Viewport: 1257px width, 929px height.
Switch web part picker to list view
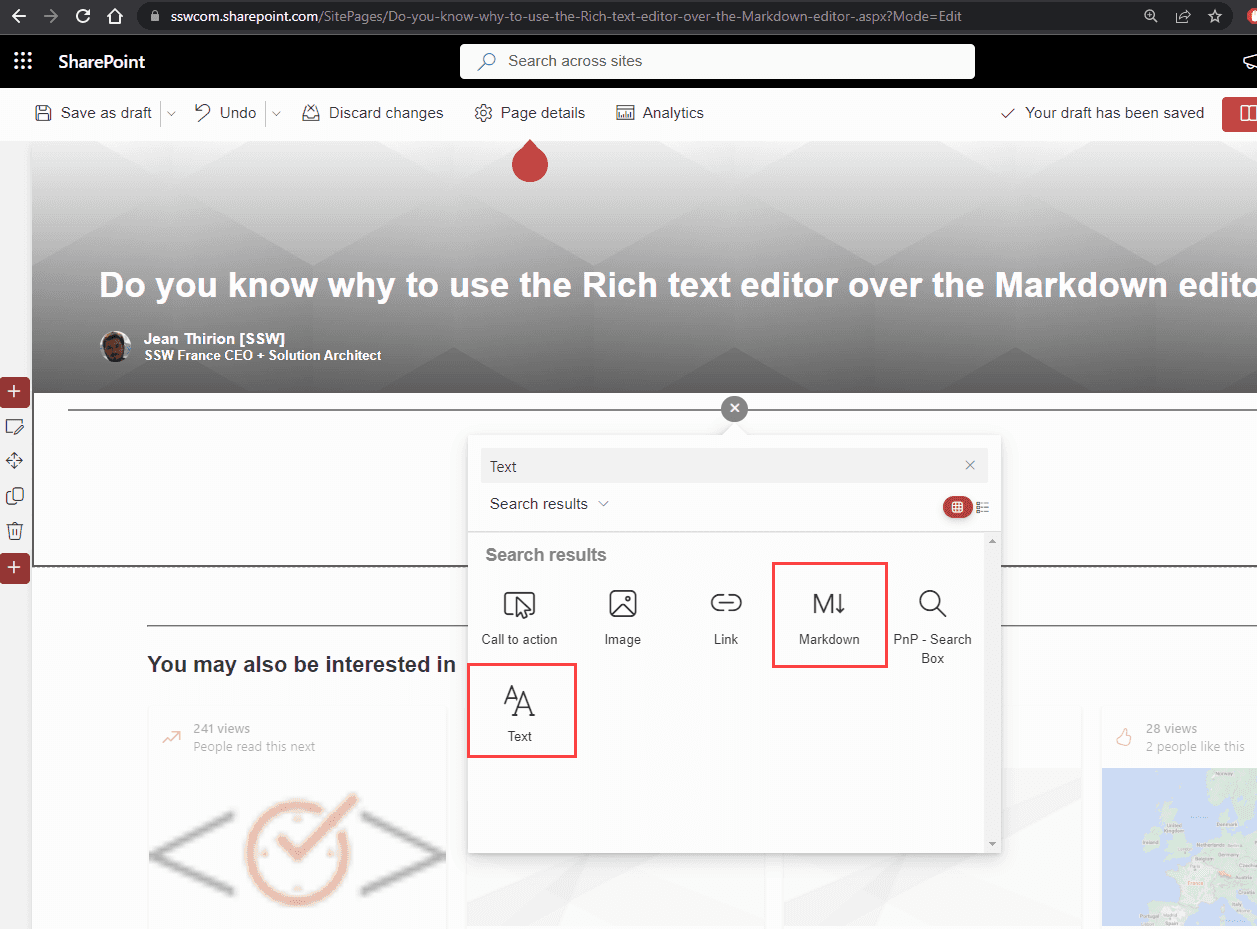[x=983, y=507]
